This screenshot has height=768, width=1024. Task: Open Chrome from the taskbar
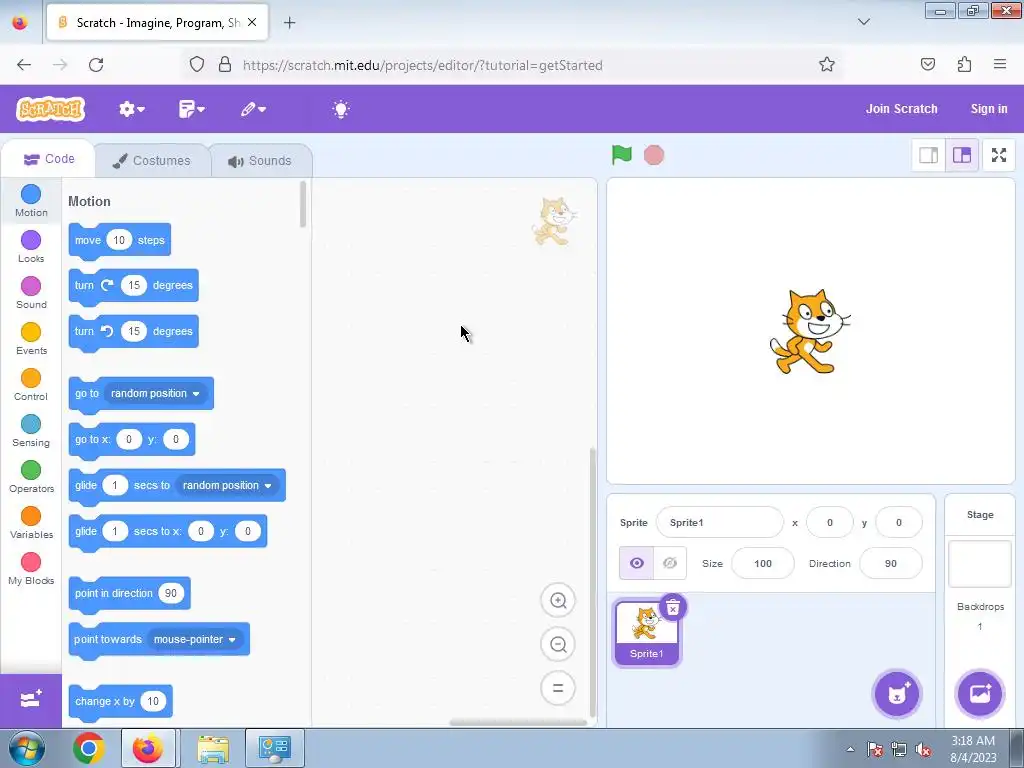89,748
